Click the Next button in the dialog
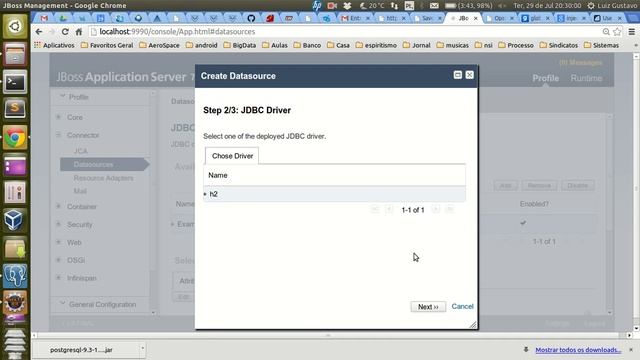Viewport: 640px width, 360px height. [x=428, y=307]
